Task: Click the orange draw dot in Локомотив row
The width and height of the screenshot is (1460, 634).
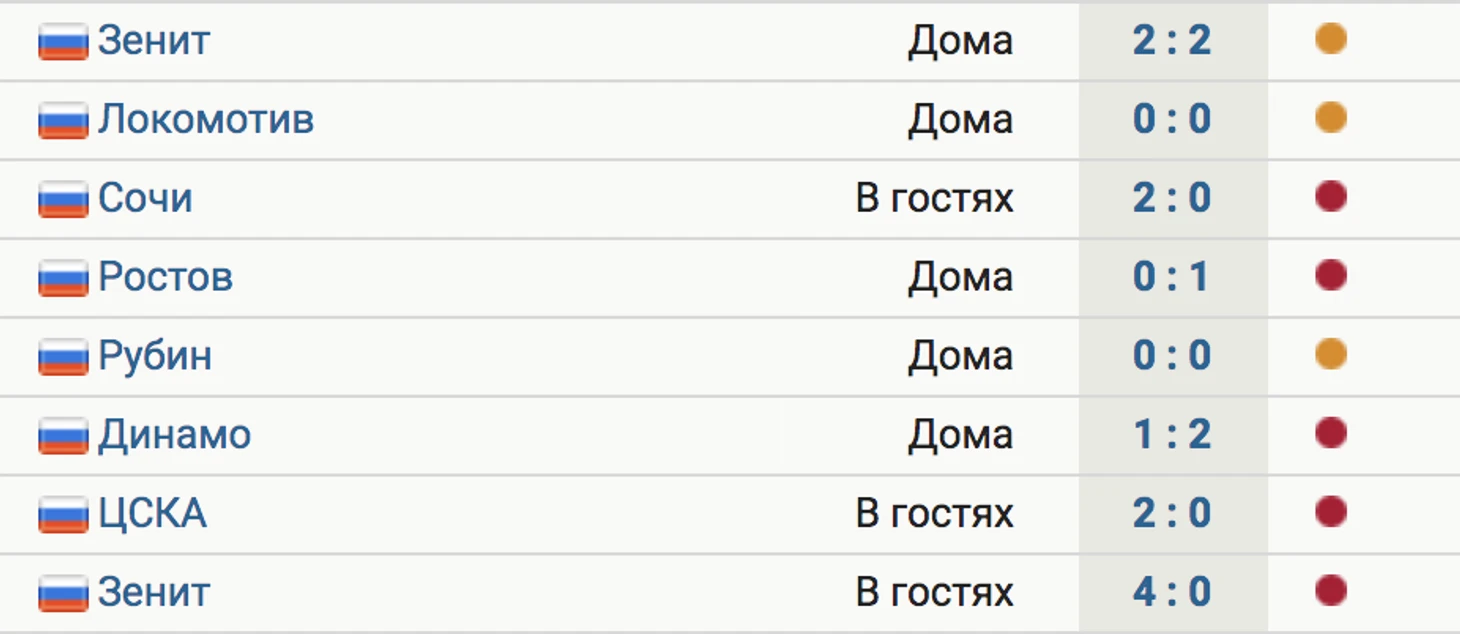Action: [1331, 118]
